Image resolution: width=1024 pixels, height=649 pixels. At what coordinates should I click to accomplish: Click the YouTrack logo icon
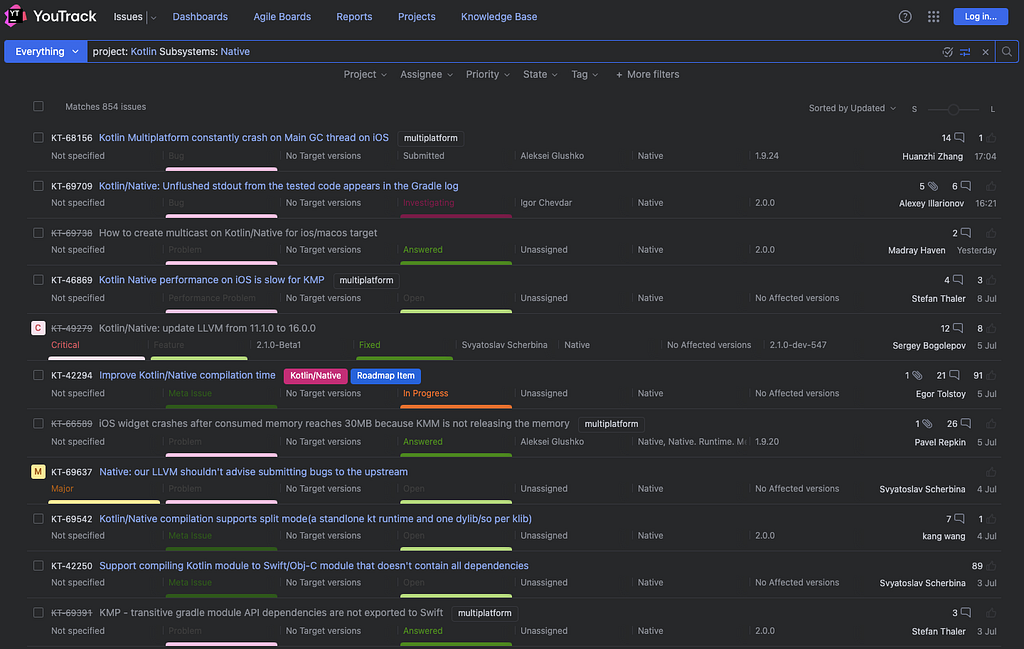click(14, 16)
